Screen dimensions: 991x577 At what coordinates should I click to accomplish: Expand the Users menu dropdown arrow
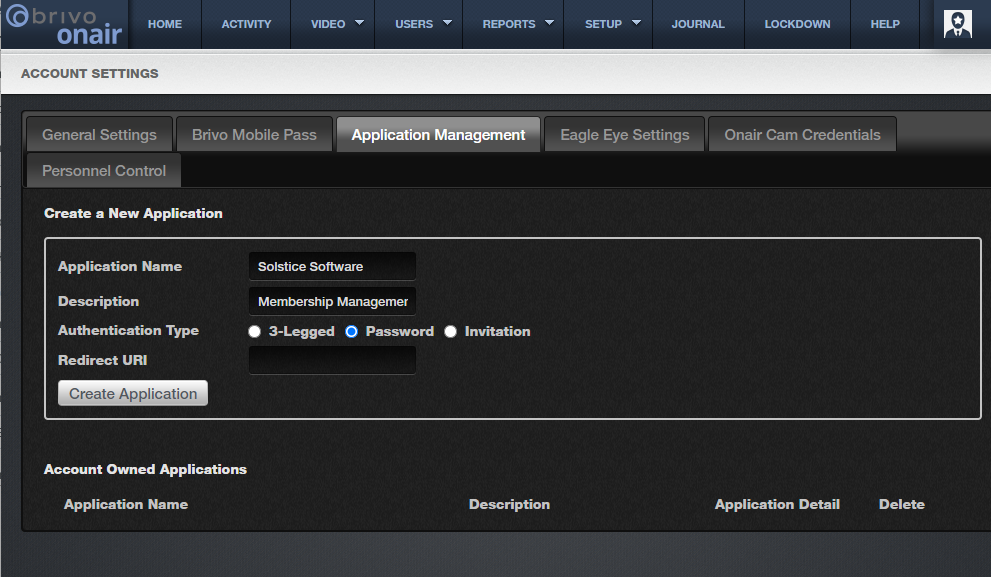pyautogui.click(x=447, y=23)
